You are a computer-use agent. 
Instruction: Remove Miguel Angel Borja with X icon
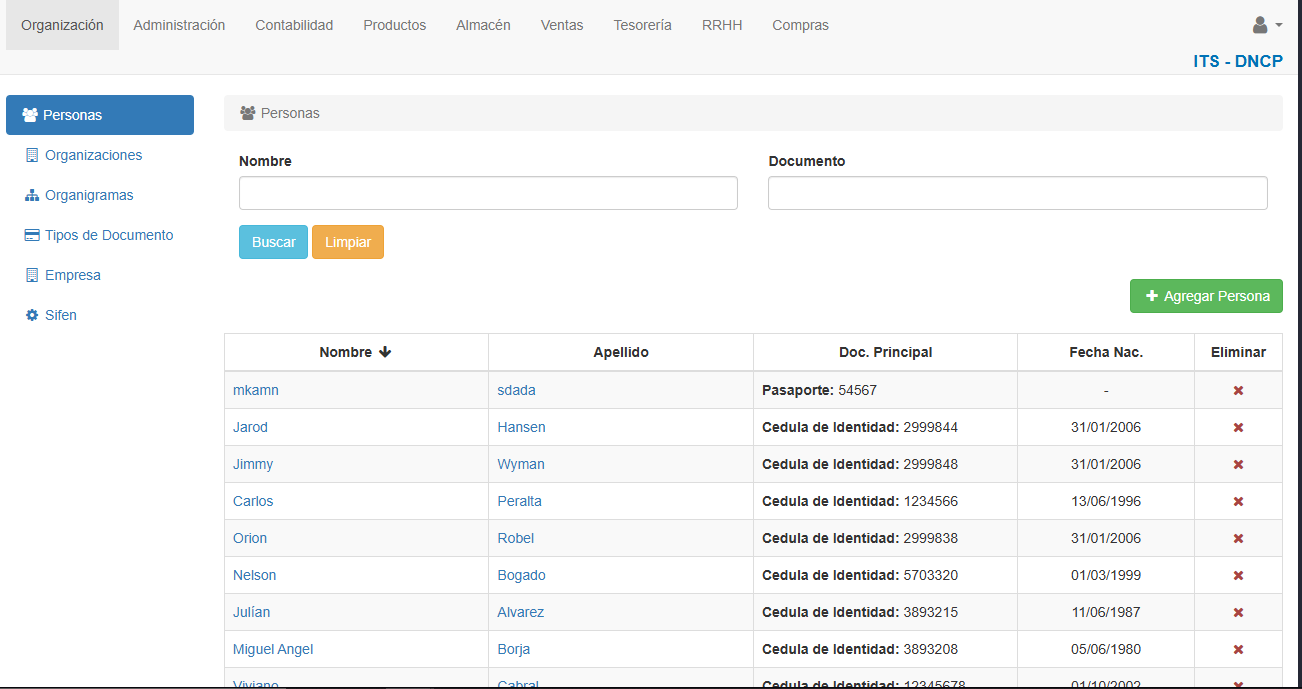click(x=1238, y=649)
